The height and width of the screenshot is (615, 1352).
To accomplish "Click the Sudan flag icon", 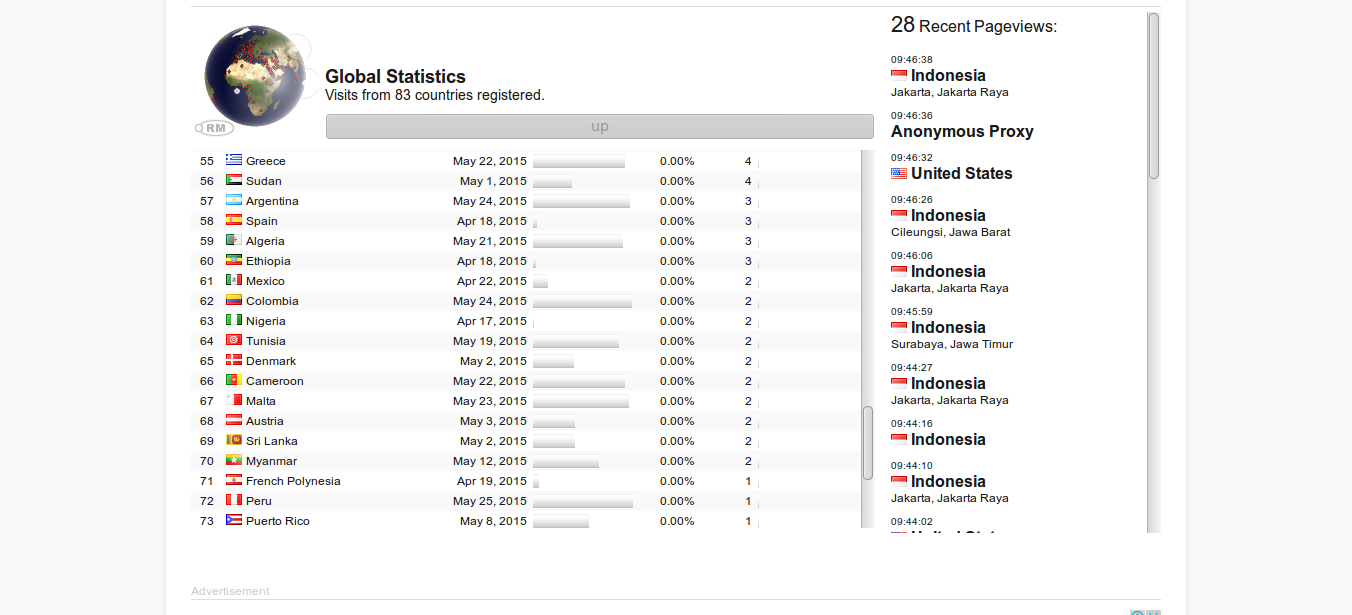I will click(234, 180).
